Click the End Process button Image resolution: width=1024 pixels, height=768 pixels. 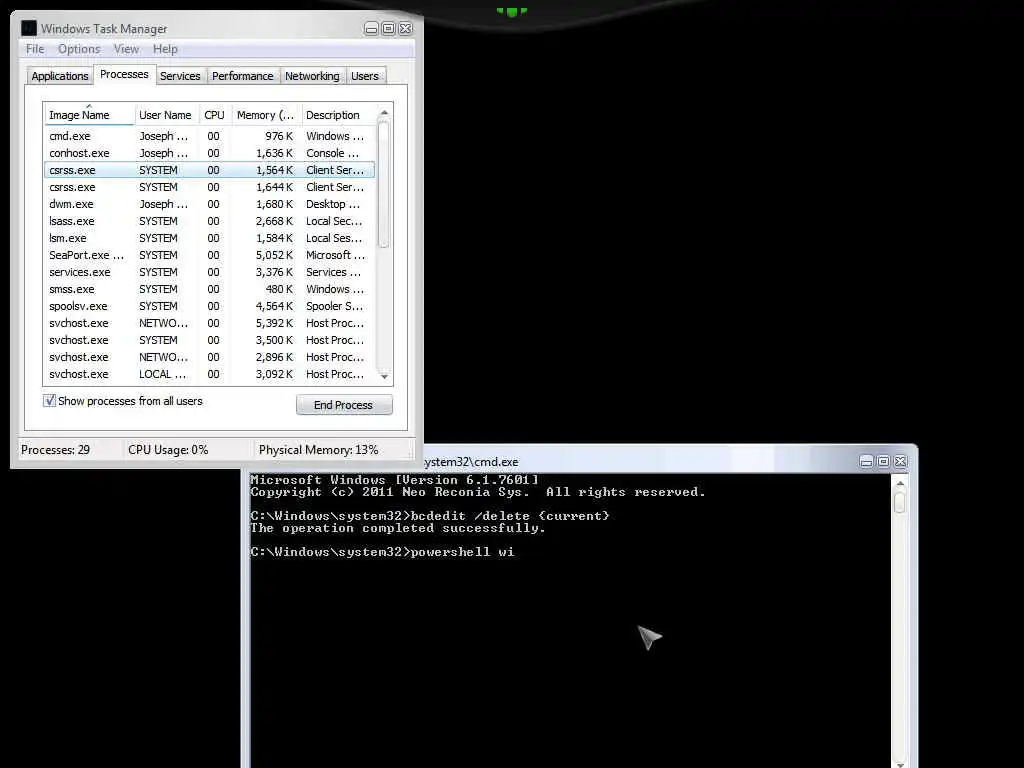click(344, 405)
